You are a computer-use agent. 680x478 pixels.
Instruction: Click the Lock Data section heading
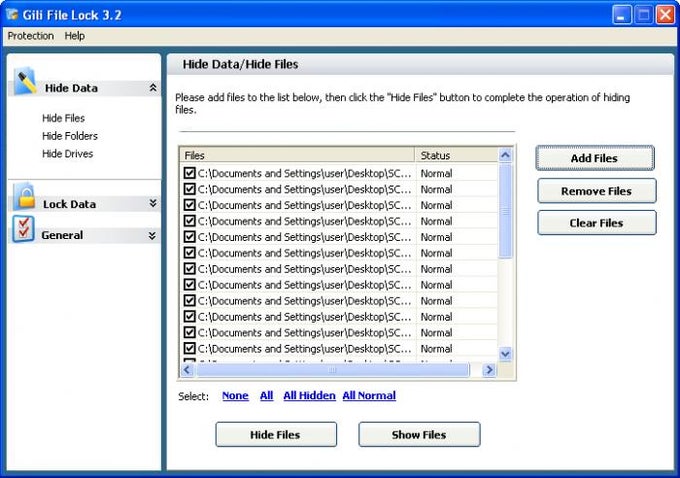pyautogui.click(x=69, y=204)
